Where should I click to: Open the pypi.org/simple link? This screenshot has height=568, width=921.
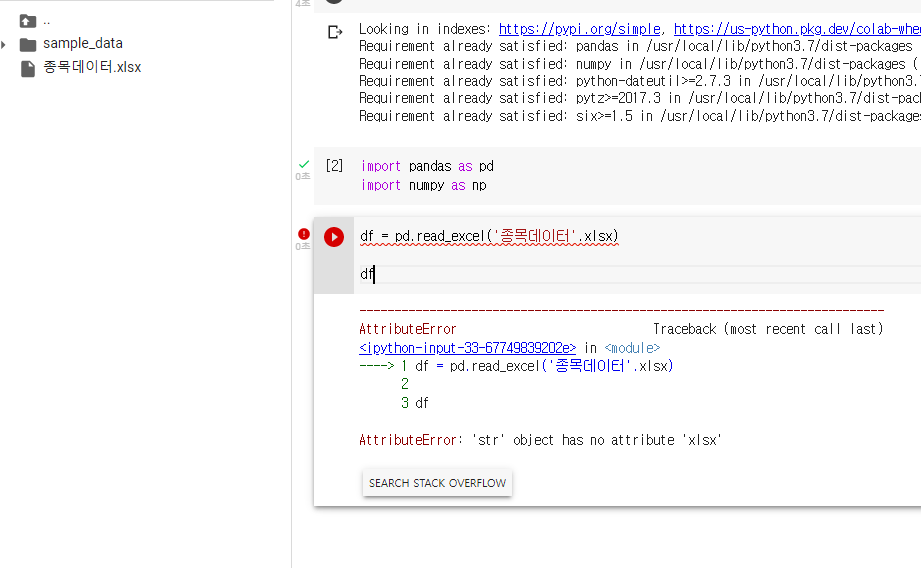(x=579, y=29)
